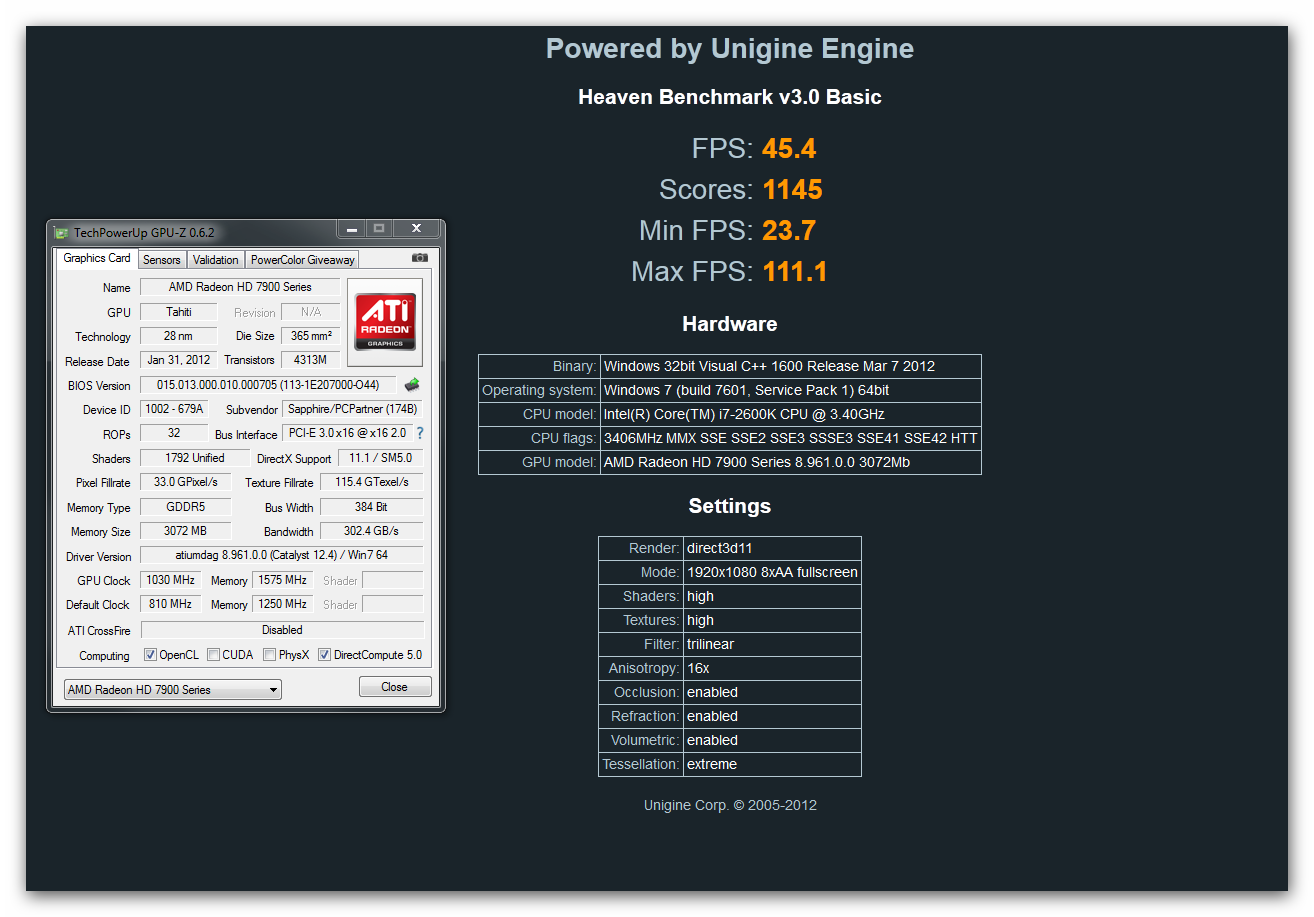The image size is (1314, 917).
Task: Click the default Memory field 1250 MHz
Action: (x=283, y=604)
